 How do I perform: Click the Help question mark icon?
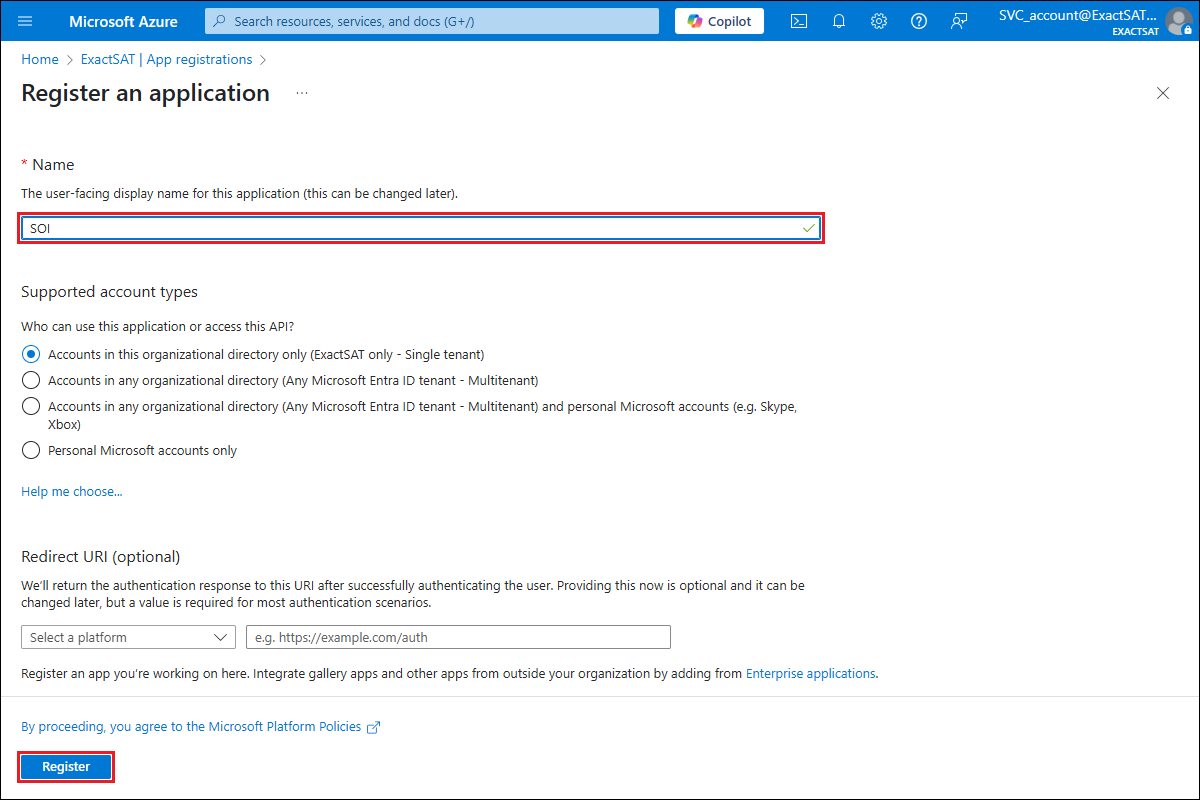tap(919, 21)
